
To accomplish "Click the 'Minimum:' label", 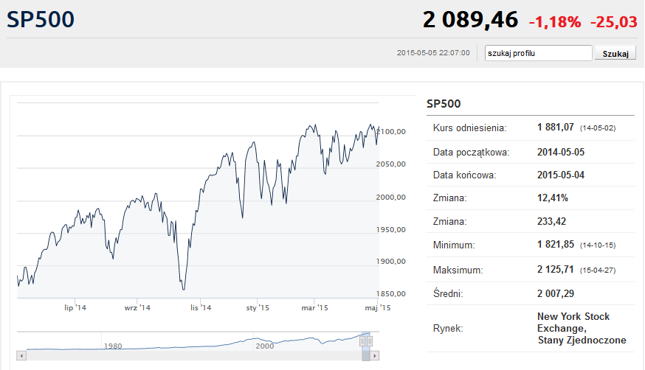I will [x=454, y=245].
